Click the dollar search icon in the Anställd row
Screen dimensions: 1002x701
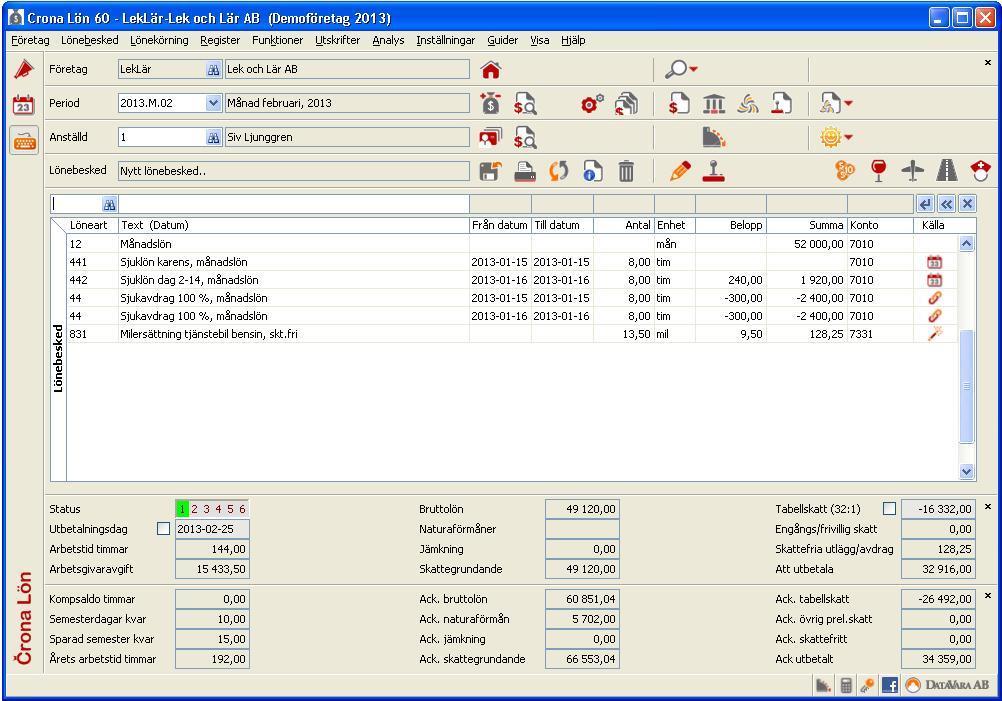tap(525, 137)
